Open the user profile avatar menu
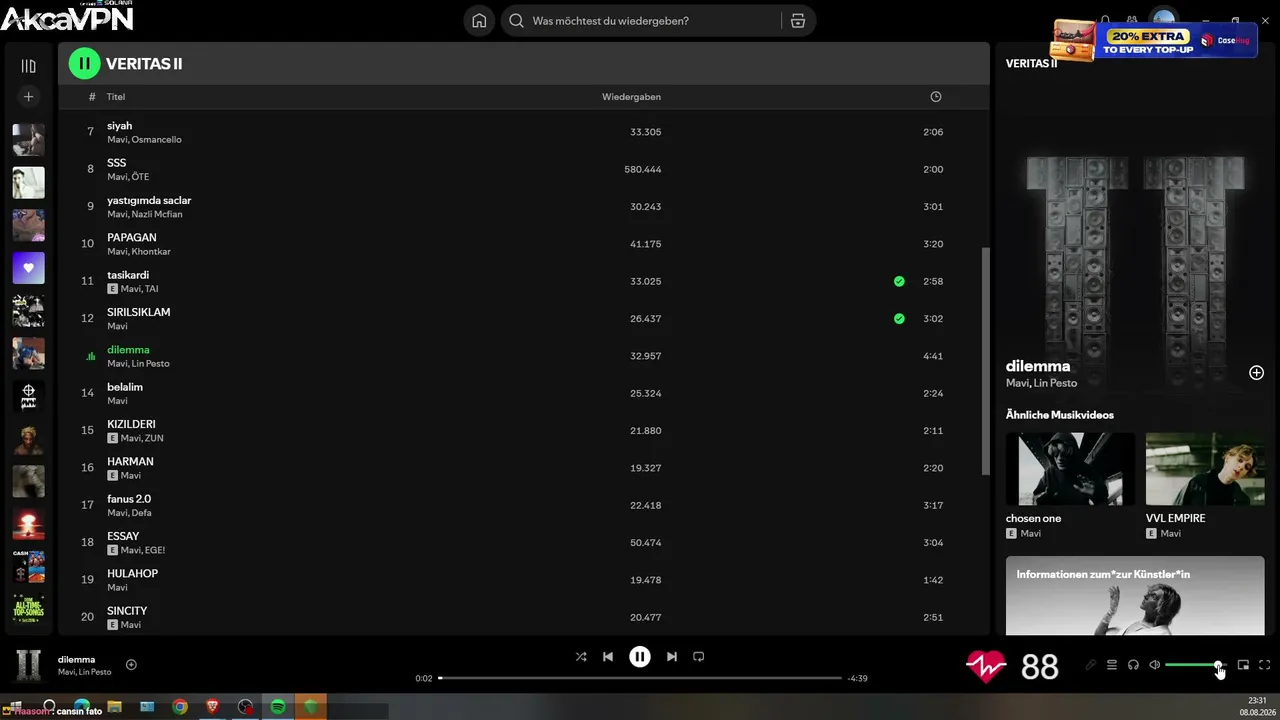 pos(1163,19)
